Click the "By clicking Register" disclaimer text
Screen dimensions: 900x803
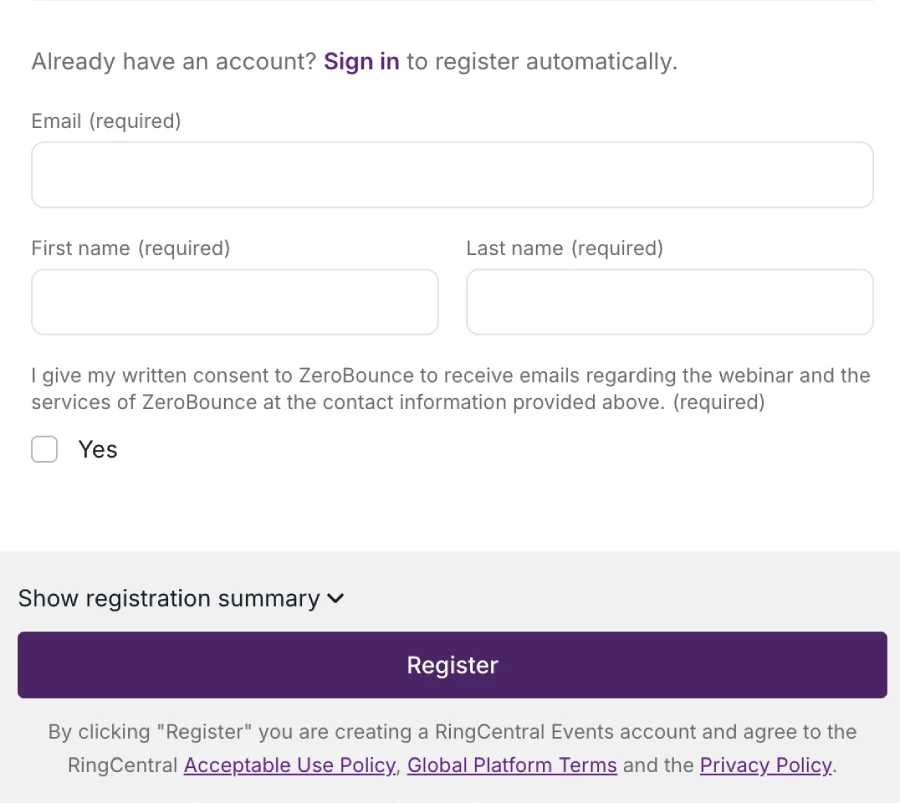pyautogui.click(x=452, y=732)
